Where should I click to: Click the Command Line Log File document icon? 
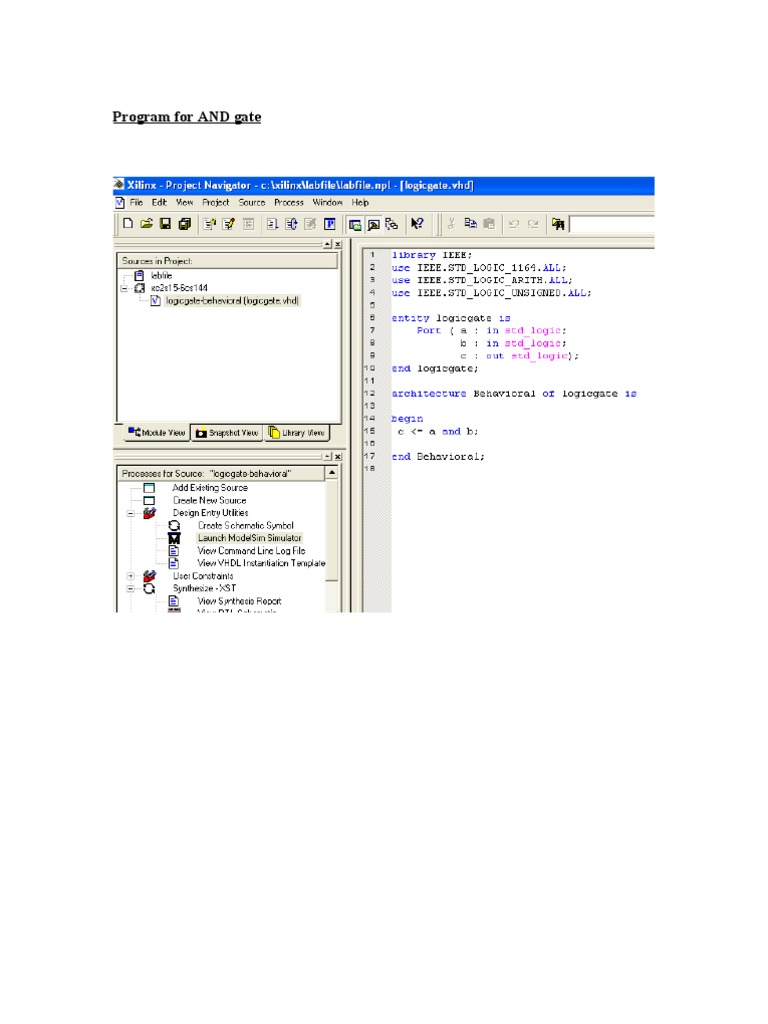(x=174, y=551)
